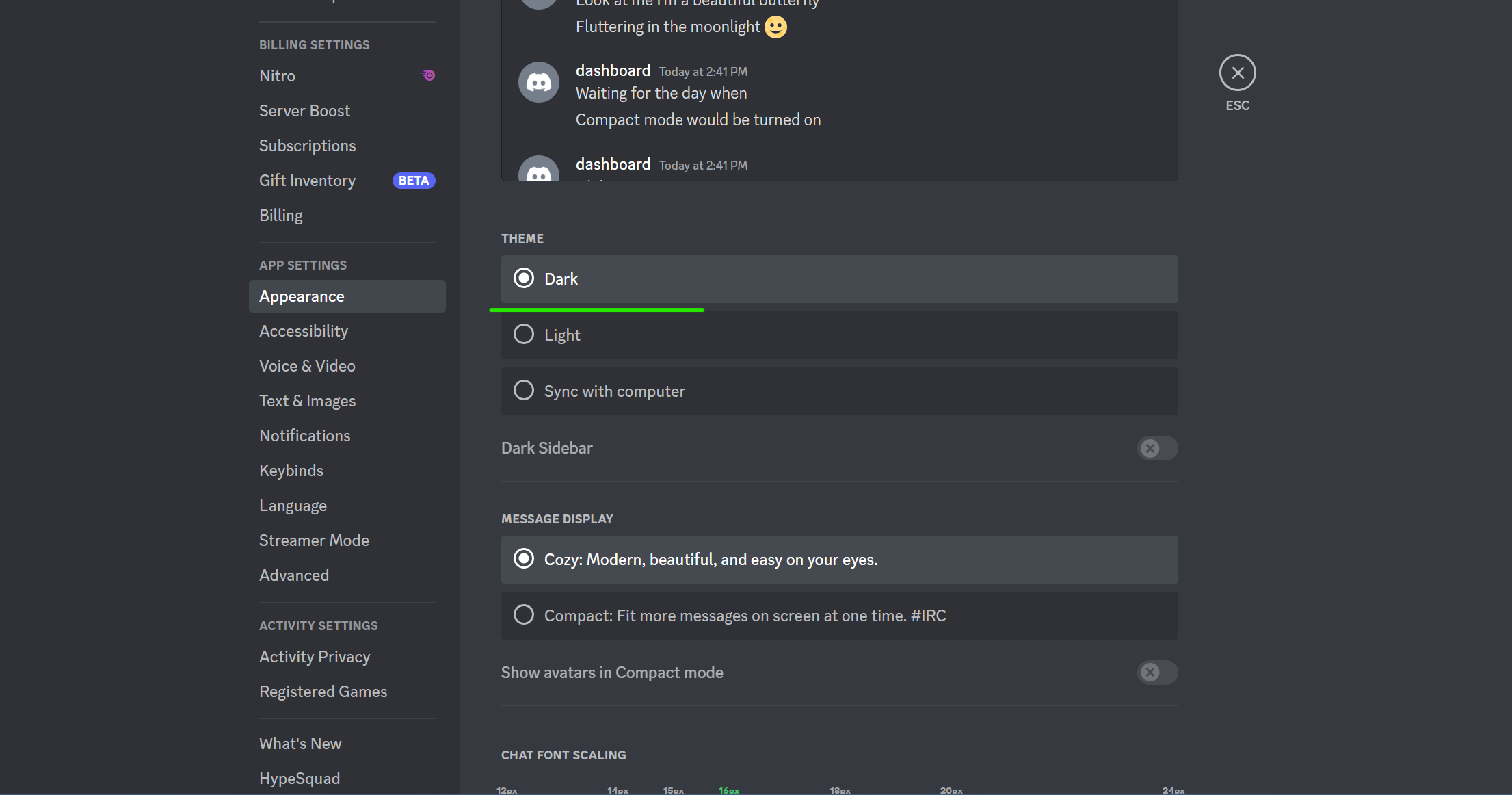This screenshot has height=795, width=1512.
Task: Click the Streamer Mode settings icon
Action: (314, 540)
